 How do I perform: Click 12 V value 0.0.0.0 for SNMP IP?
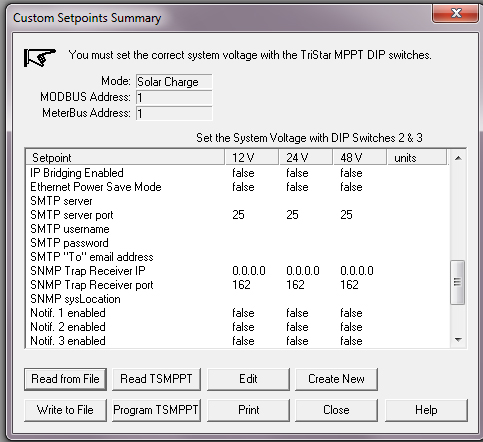[x=249, y=271]
